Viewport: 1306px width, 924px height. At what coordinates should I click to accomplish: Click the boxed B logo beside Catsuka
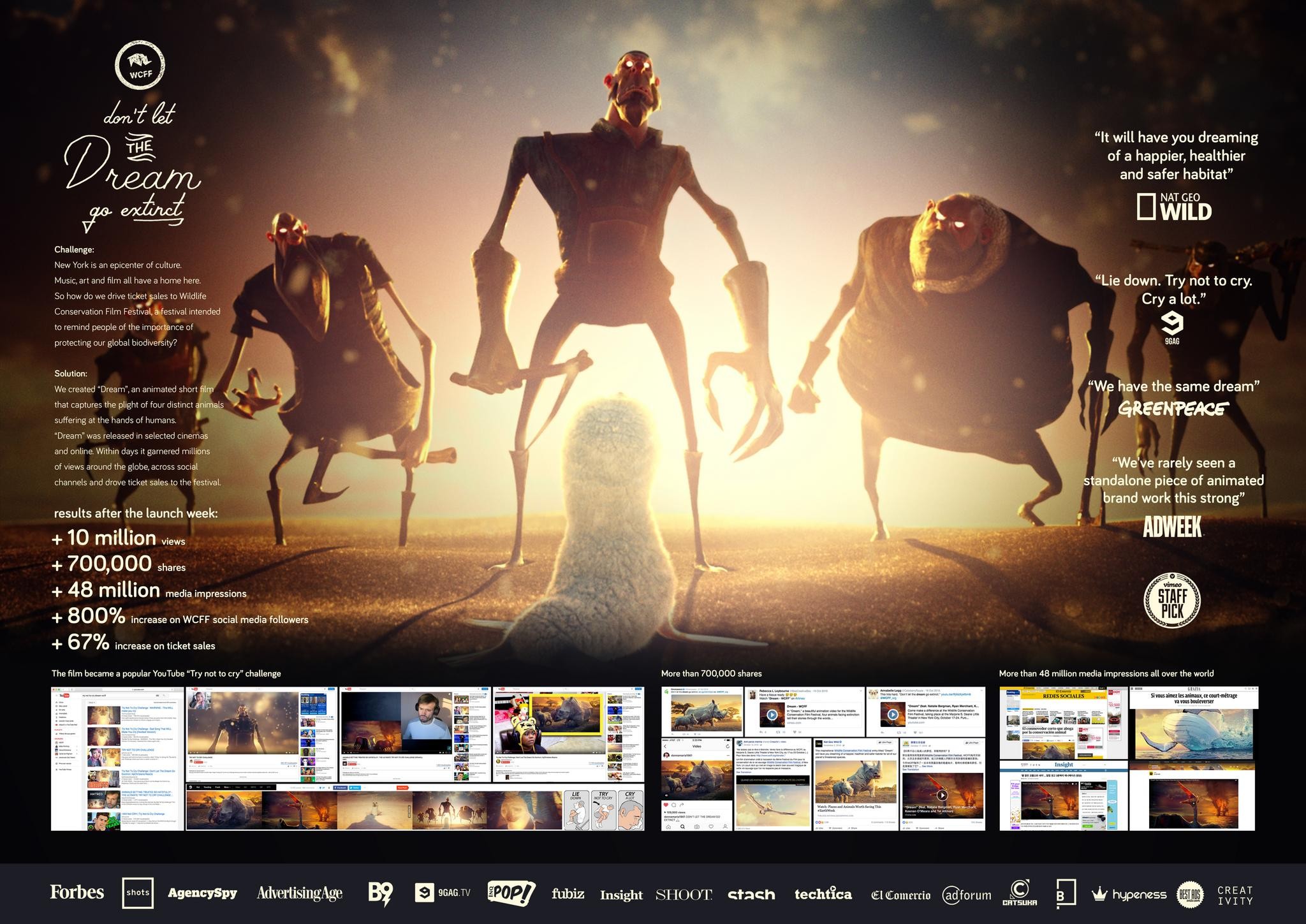click(1066, 893)
